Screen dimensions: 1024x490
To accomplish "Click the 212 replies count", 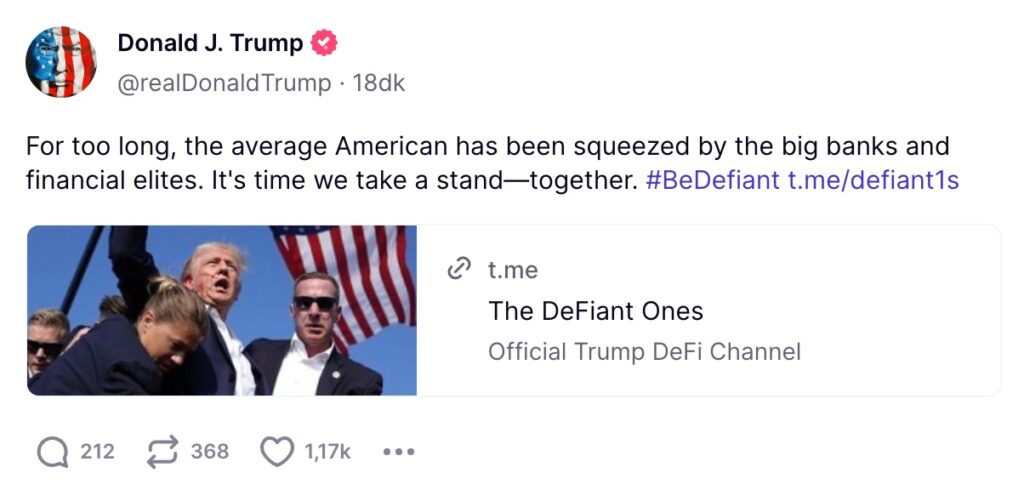I will (x=97, y=452).
